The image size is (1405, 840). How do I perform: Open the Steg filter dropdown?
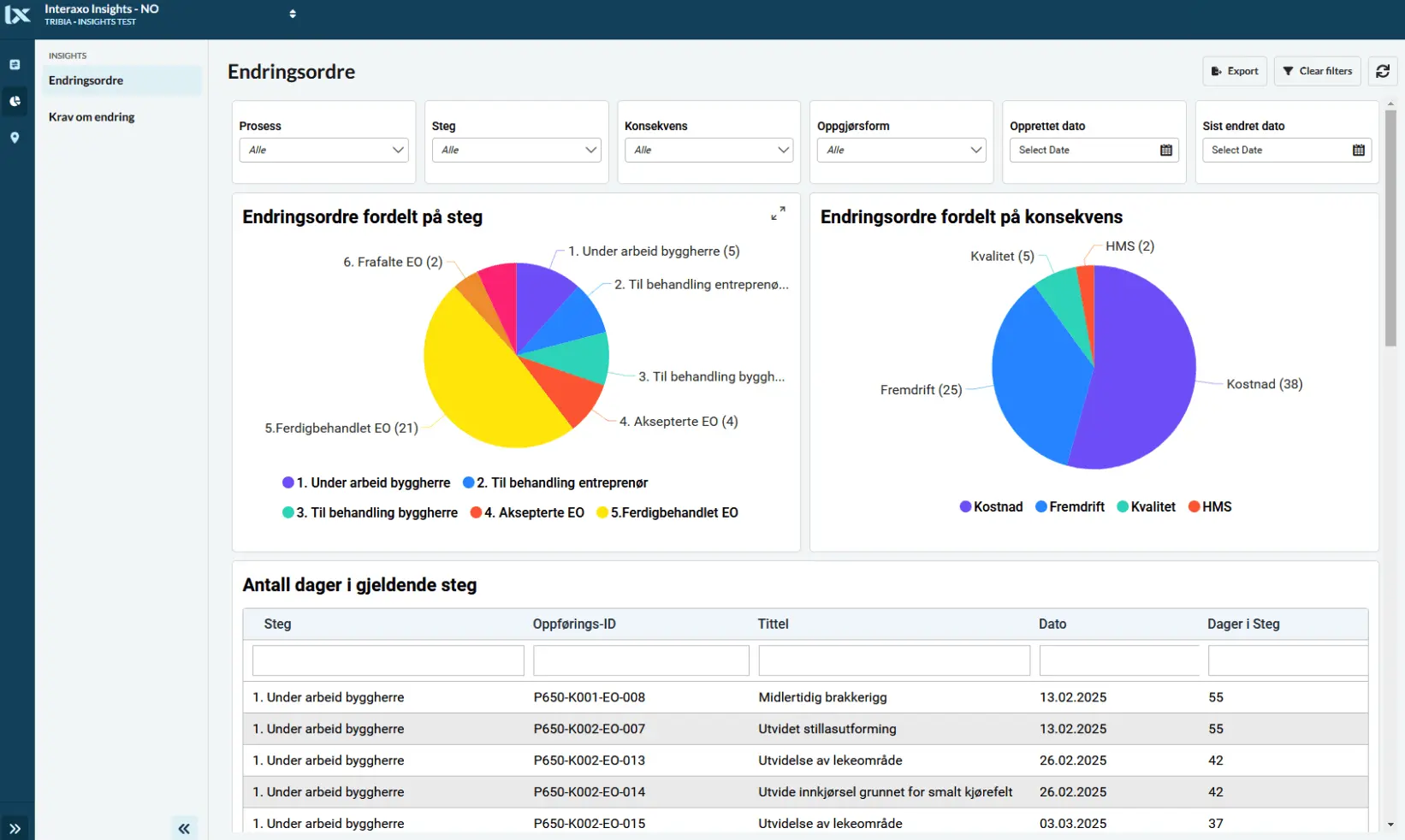pyautogui.click(x=516, y=151)
